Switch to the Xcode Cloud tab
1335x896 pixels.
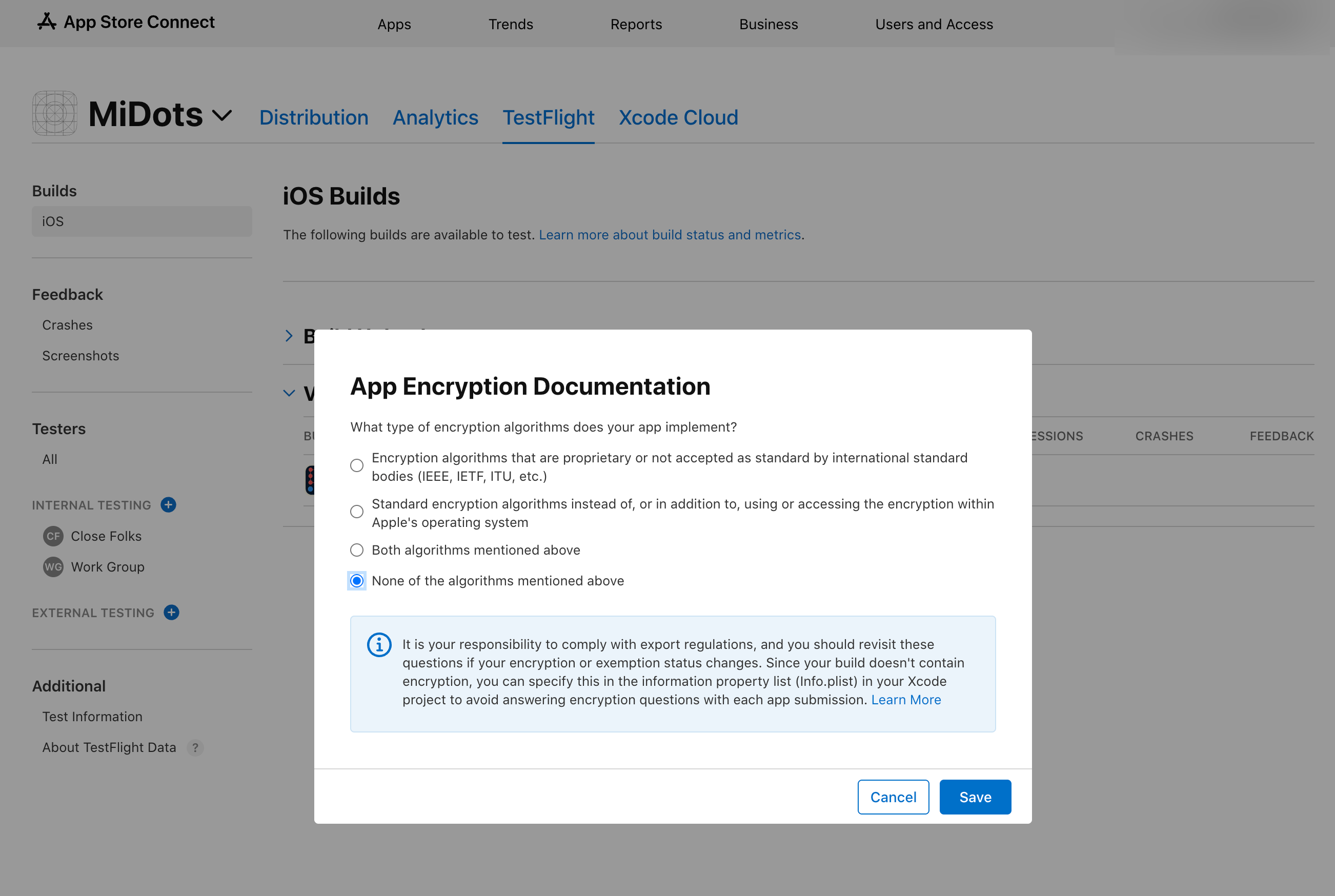tap(678, 117)
